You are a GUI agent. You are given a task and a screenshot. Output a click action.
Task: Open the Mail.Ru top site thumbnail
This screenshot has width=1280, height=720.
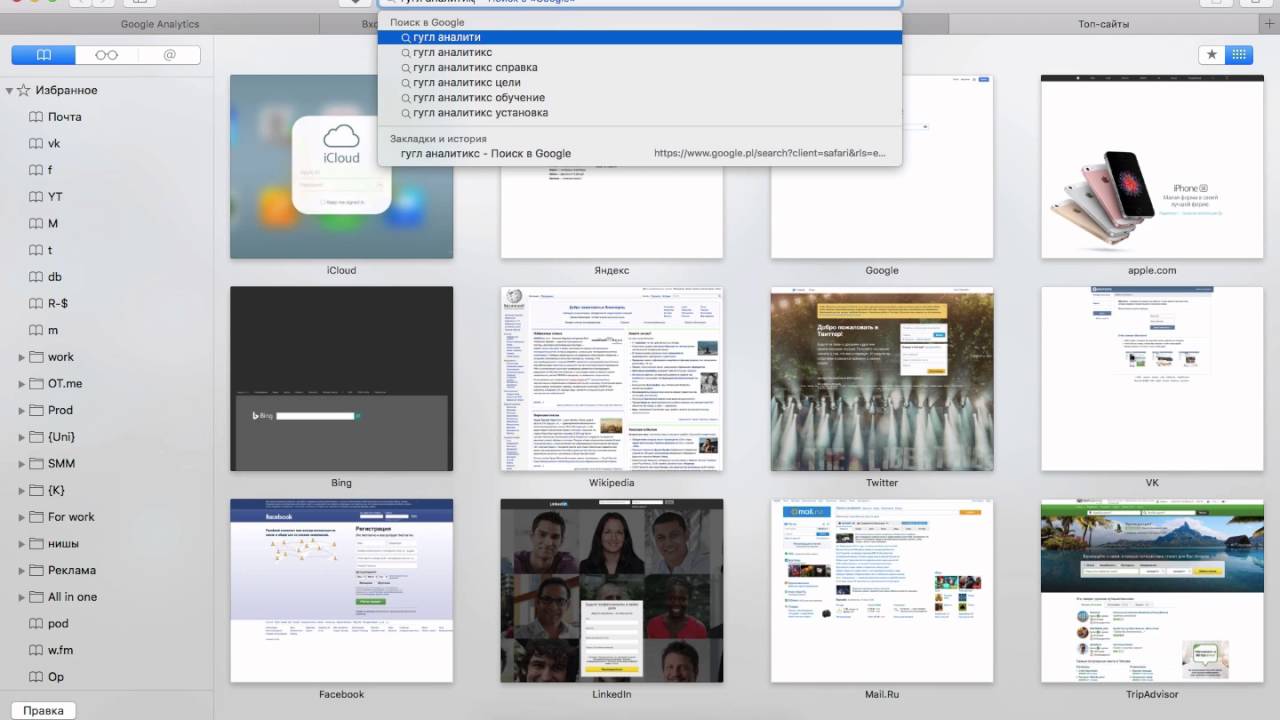coord(882,591)
